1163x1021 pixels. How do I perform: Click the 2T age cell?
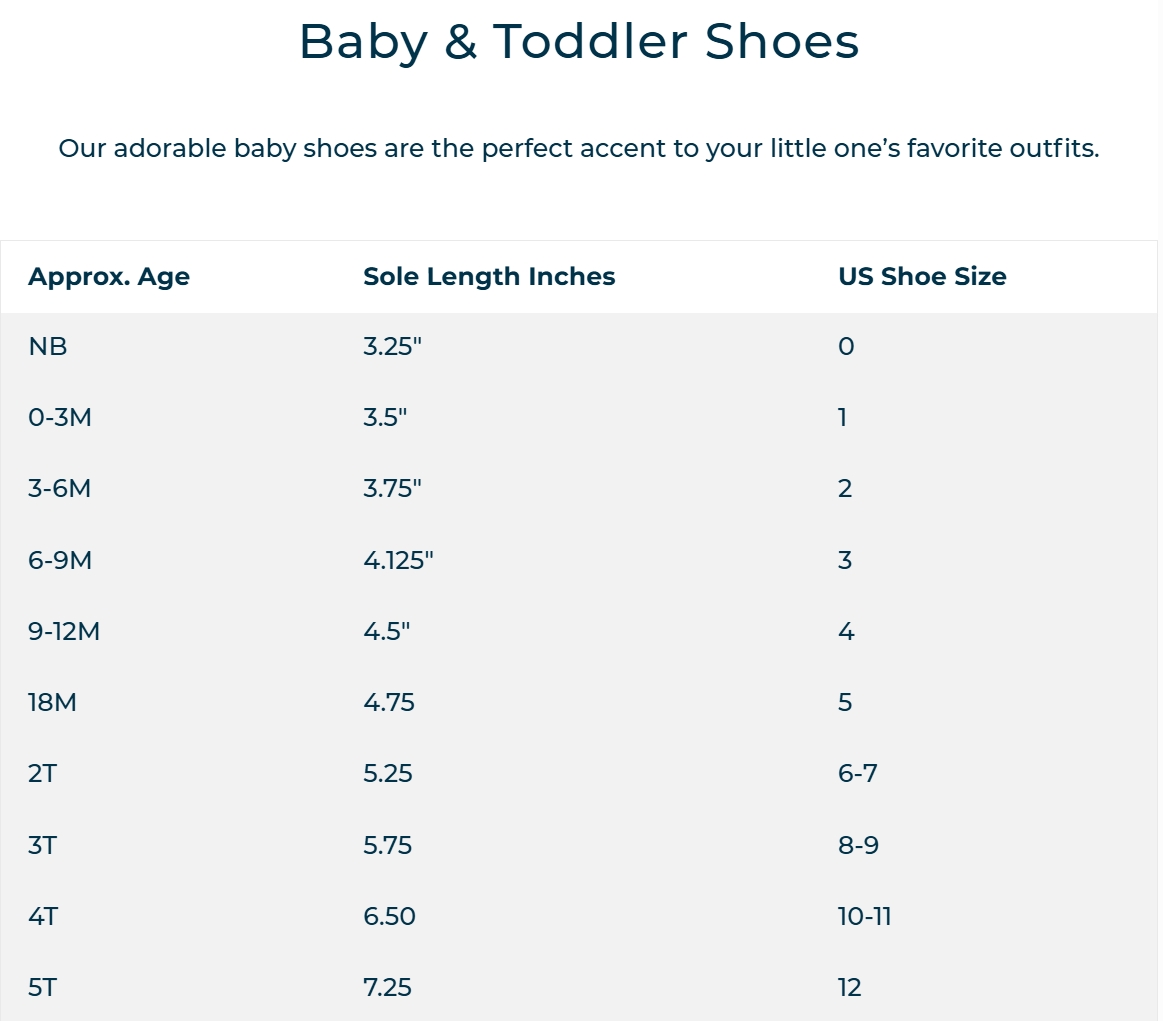click(x=42, y=773)
